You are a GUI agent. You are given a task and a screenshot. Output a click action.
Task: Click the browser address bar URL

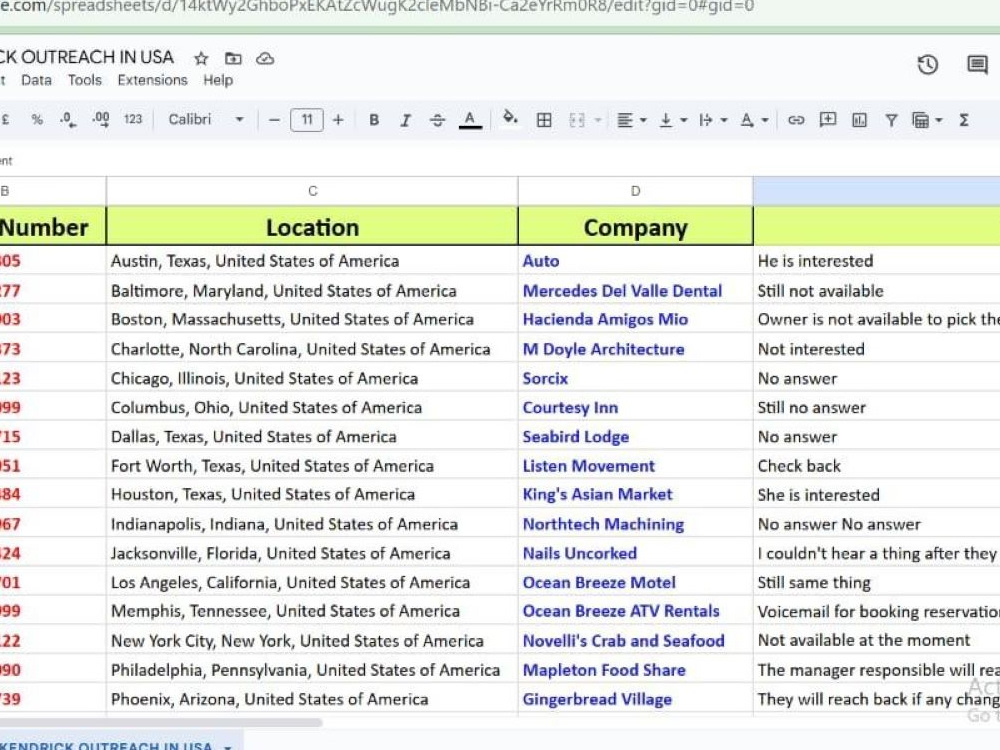376,6
